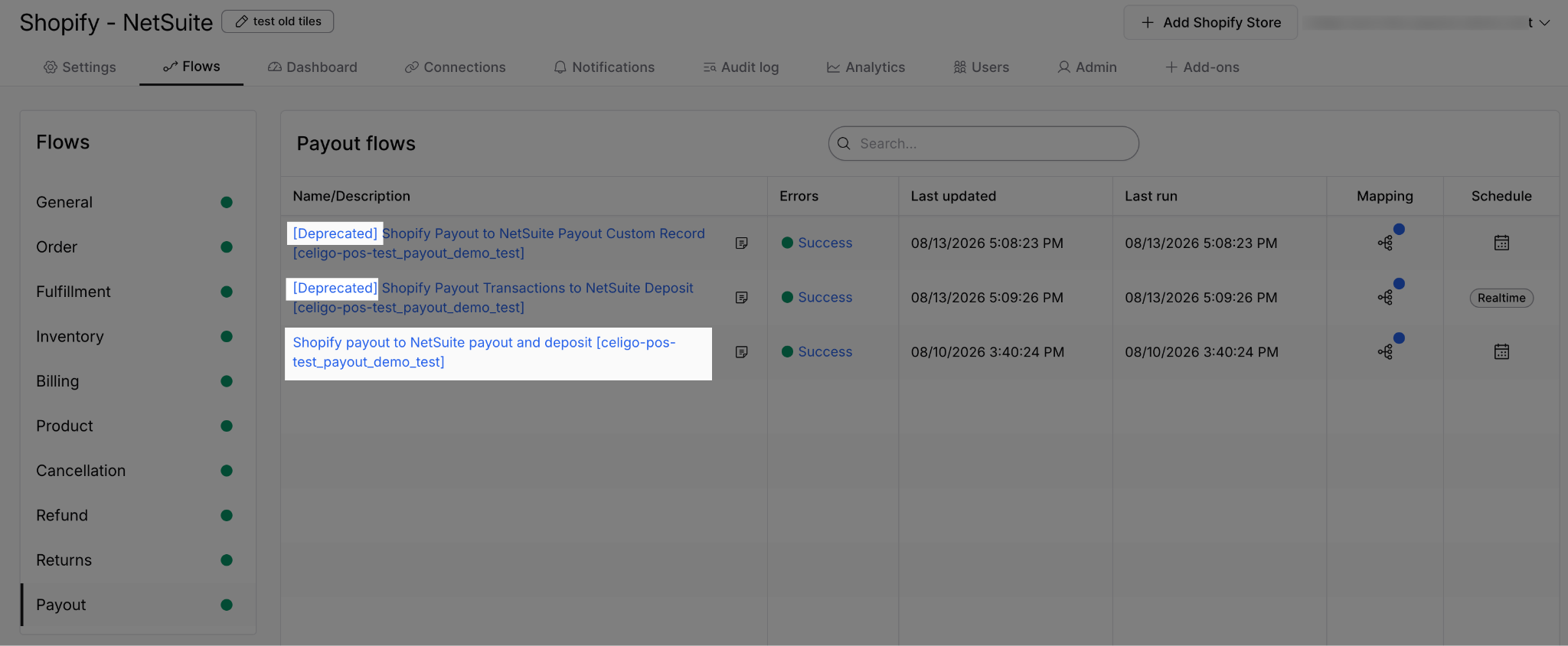1568x646 pixels.
Task: Open Shopify Payout to NetSuite Payout Custom Record flow
Action: pyautogui.click(x=498, y=243)
